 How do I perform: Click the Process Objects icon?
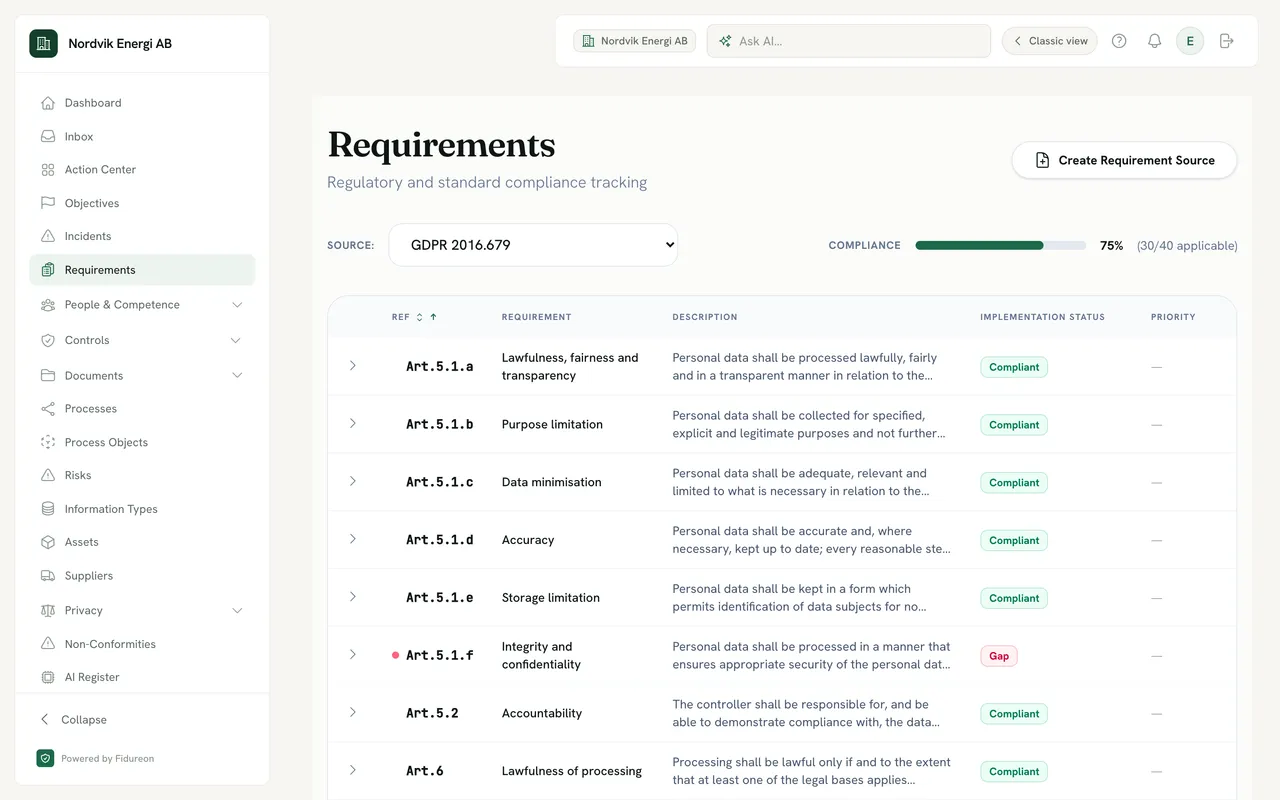48,442
